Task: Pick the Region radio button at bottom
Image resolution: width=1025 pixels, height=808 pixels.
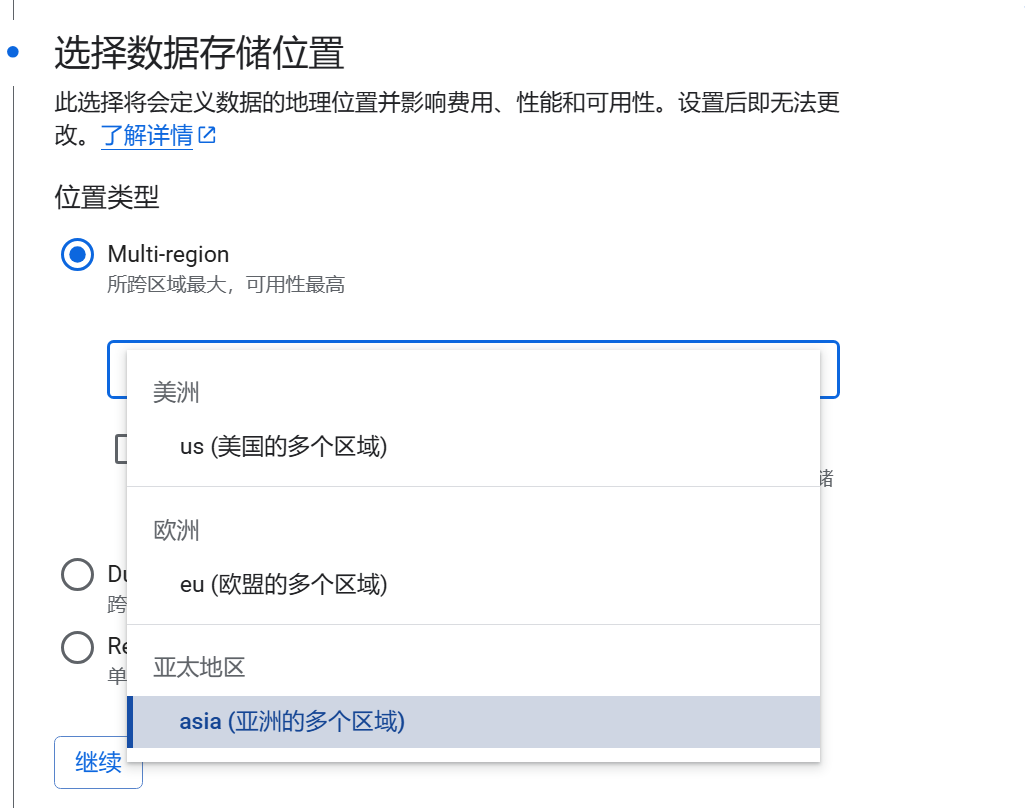Action: coord(77,647)
